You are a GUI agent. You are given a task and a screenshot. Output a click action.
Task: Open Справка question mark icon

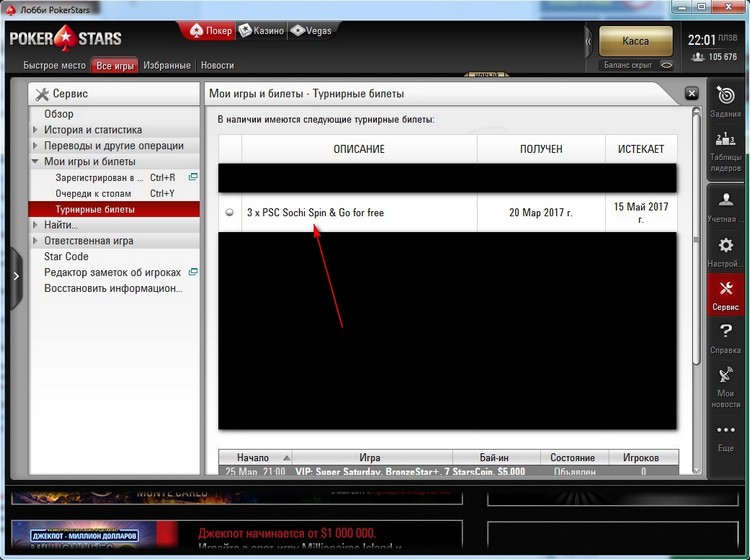(x=726, y=331)
